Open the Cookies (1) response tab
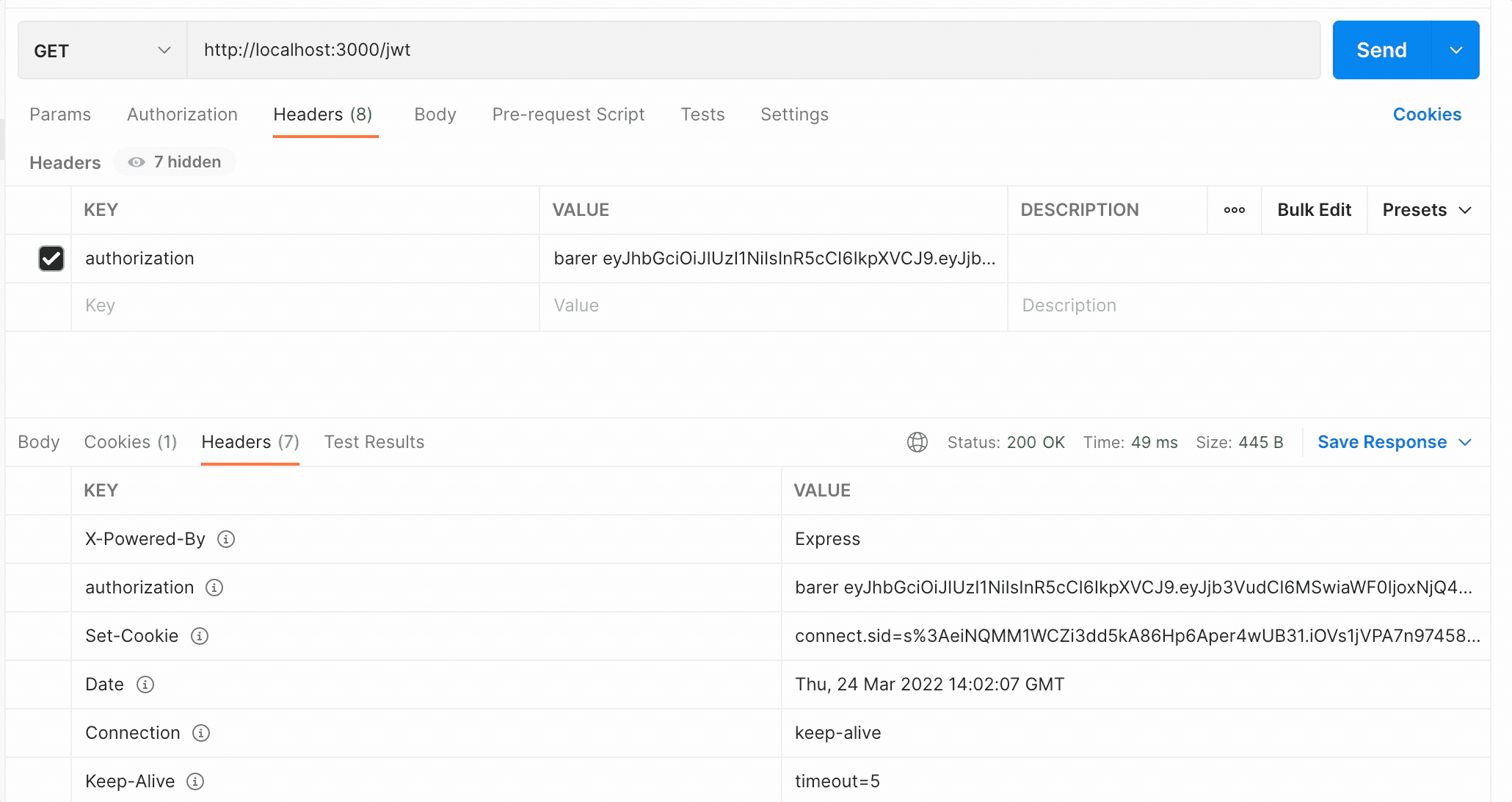This screenshot has height=802, width=1512. point(131,442)
